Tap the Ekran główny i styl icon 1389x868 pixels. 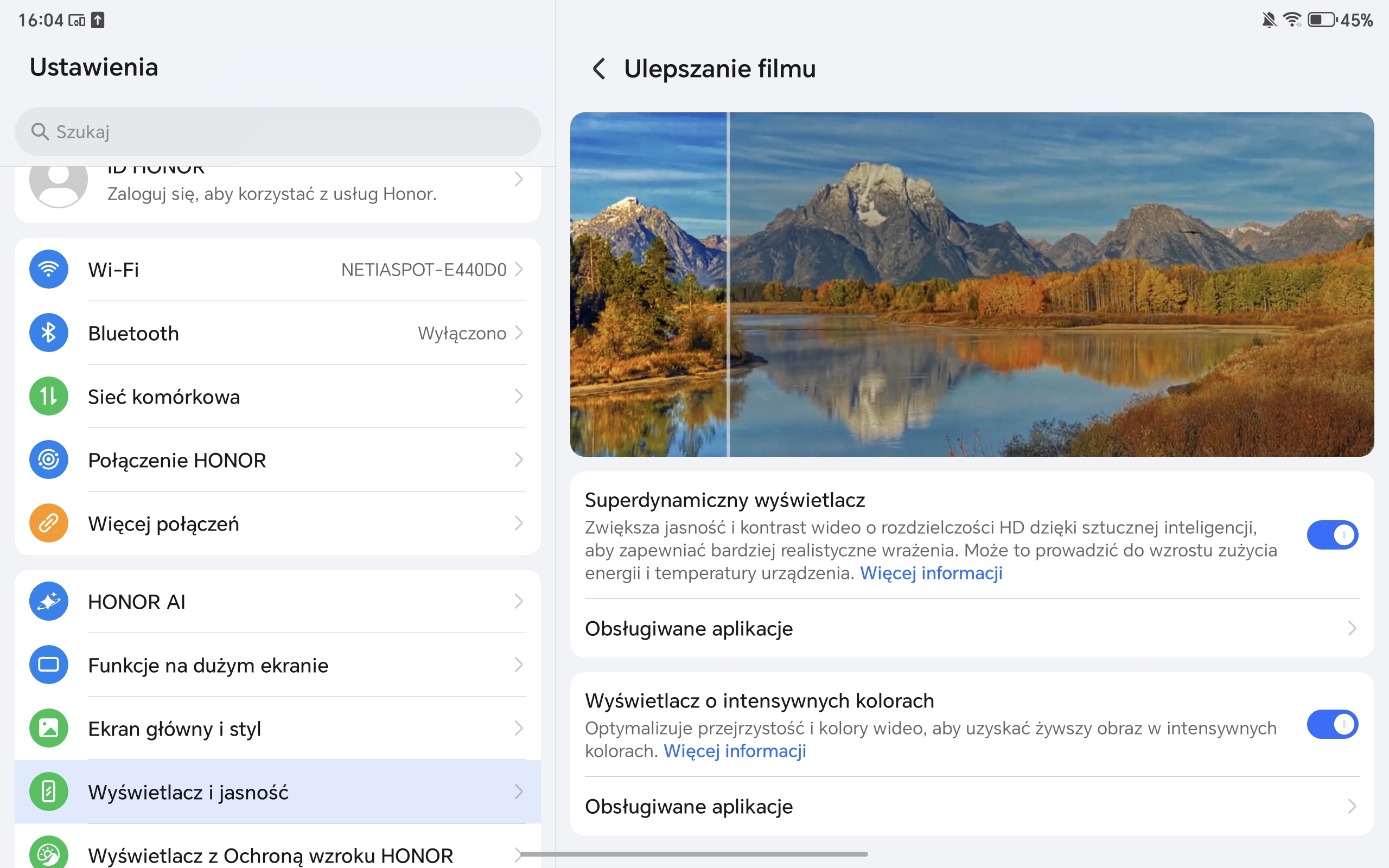click(x=49, y=729)
